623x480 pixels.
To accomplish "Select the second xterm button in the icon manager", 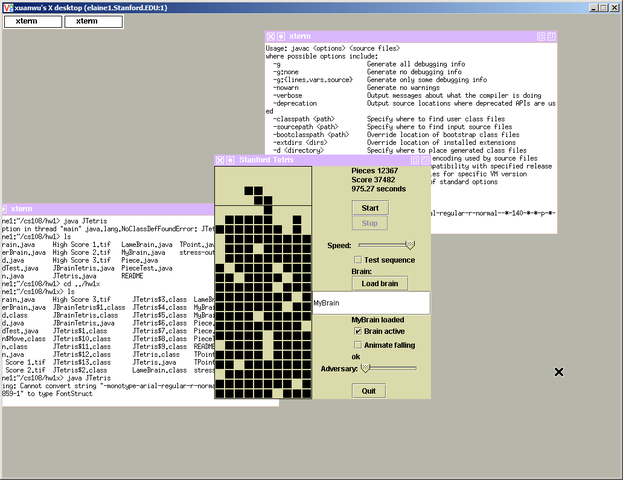I will [93, 21].
